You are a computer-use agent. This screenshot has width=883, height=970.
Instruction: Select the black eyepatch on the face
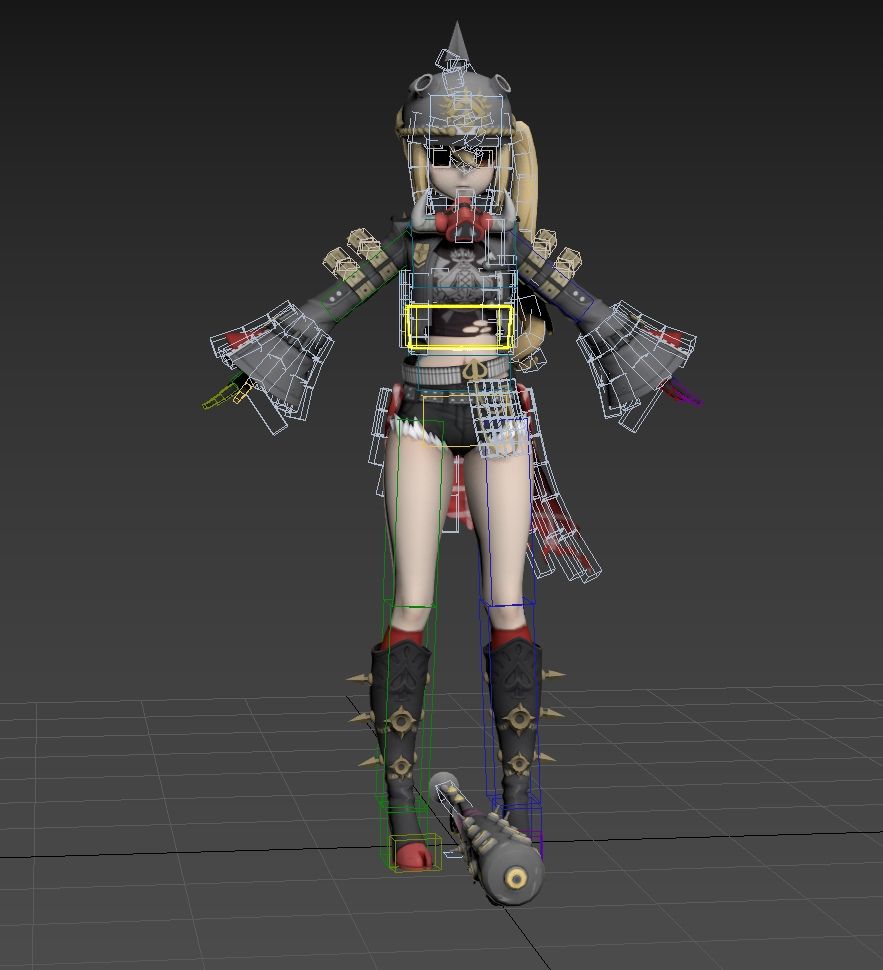443,158
